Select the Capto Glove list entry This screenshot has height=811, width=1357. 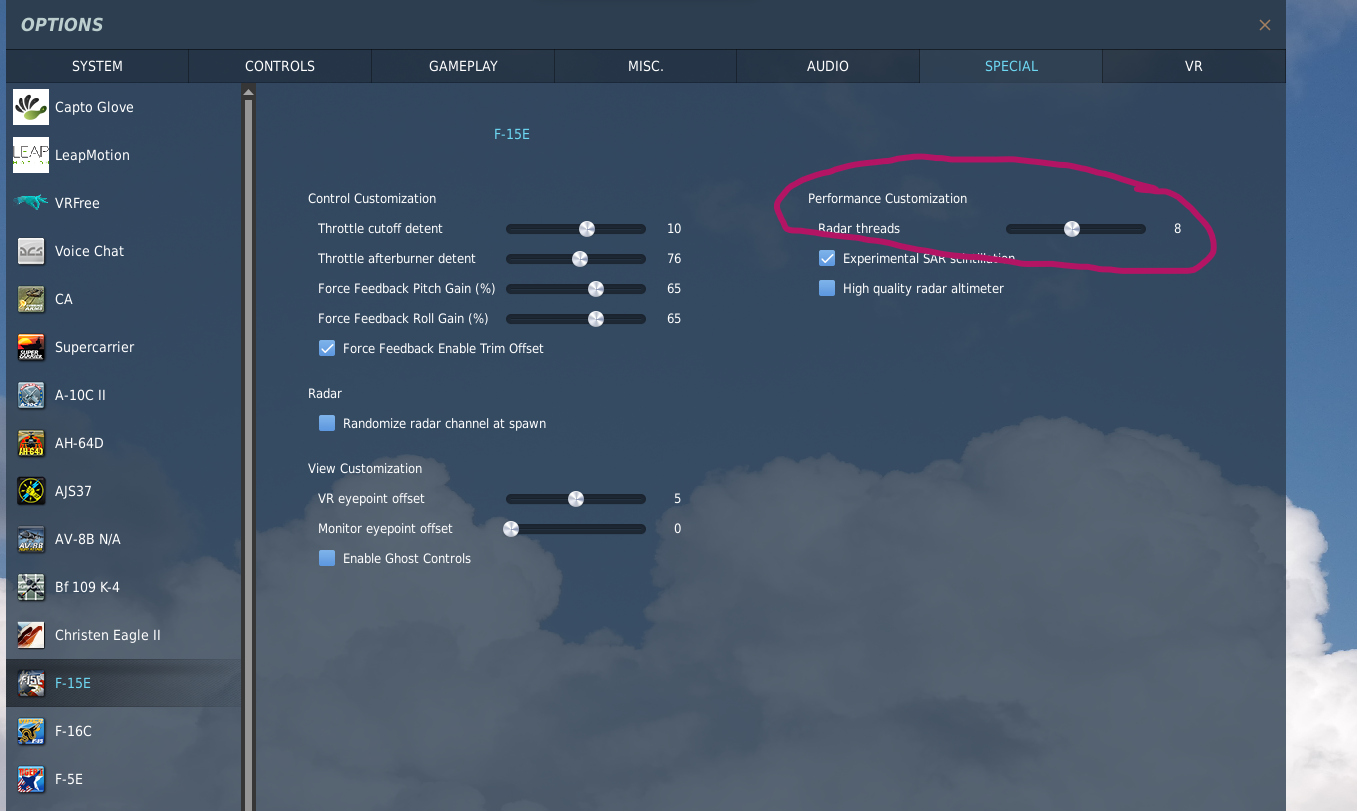tap(123, 107)
